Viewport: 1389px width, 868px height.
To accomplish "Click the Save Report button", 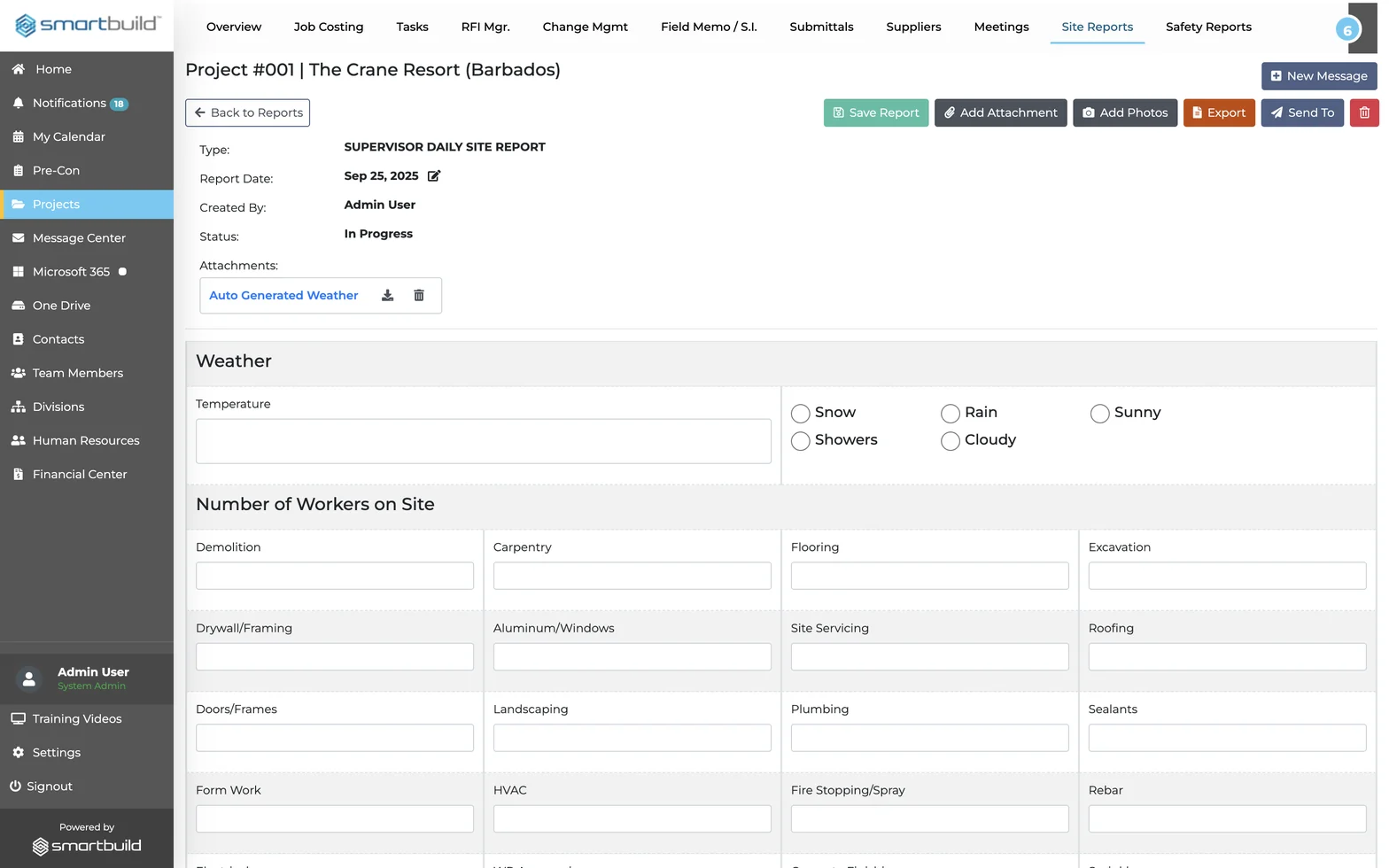I will 876,112.
